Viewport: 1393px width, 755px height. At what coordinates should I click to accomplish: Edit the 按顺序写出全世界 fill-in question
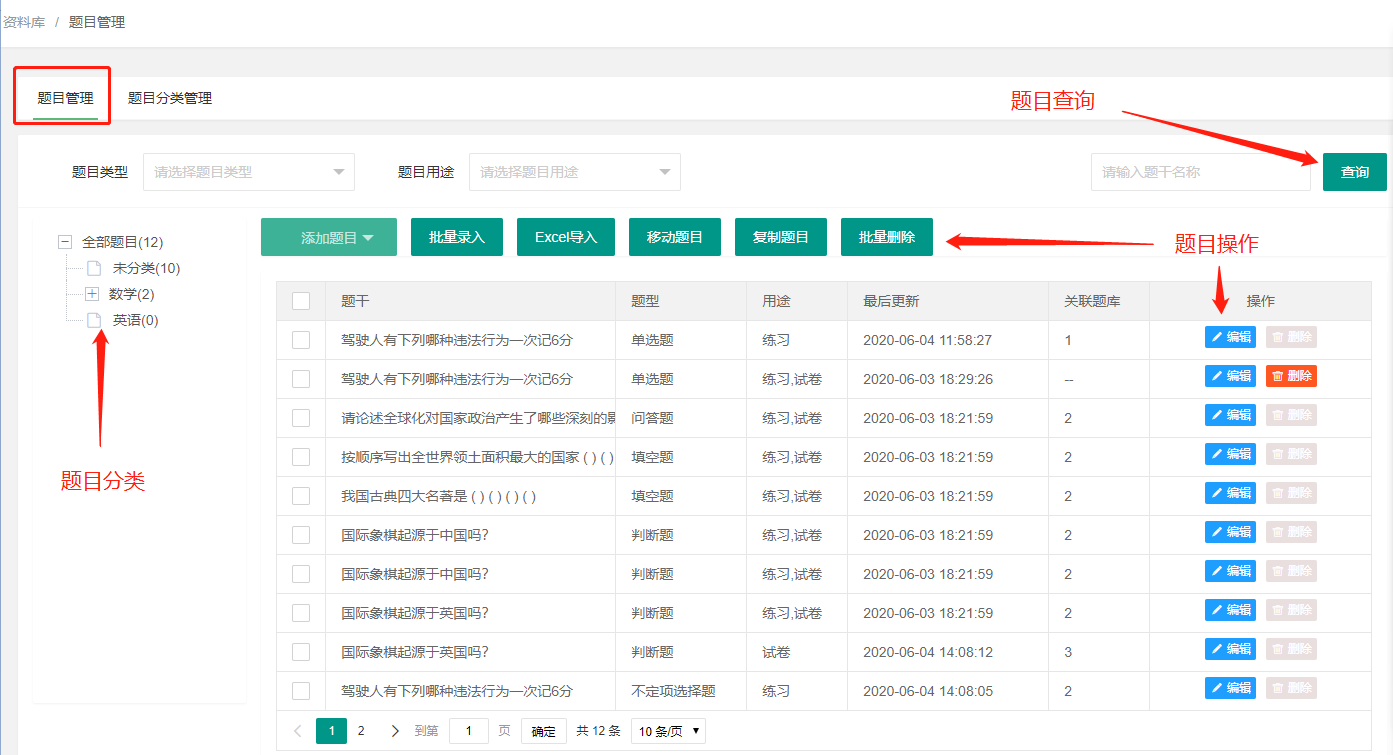1230,454
